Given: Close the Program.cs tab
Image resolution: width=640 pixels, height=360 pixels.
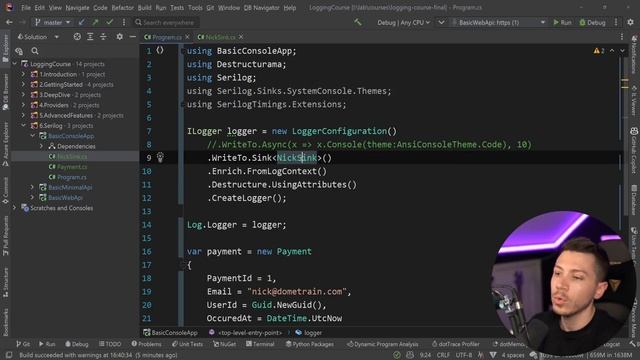Looking at the screenshot, I should click(x=187, y=37).
